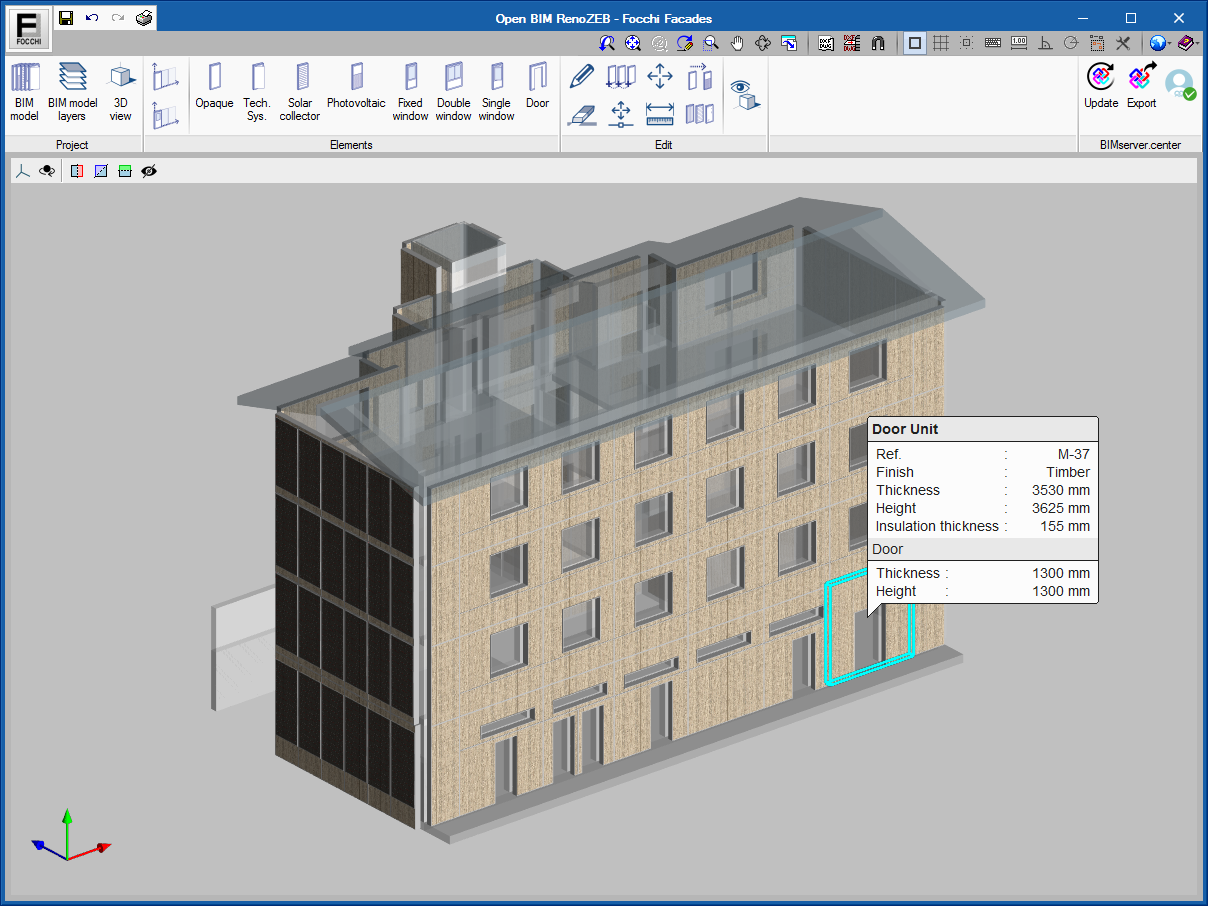Open the Focchi application menu logo
This screenshot has height=906, width=1208.
click(x=29, y=28)
